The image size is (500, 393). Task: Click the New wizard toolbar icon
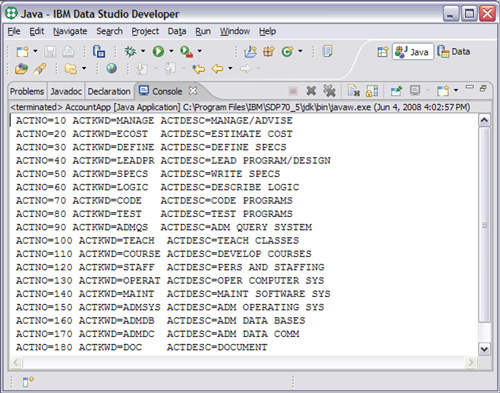point(22,52)
